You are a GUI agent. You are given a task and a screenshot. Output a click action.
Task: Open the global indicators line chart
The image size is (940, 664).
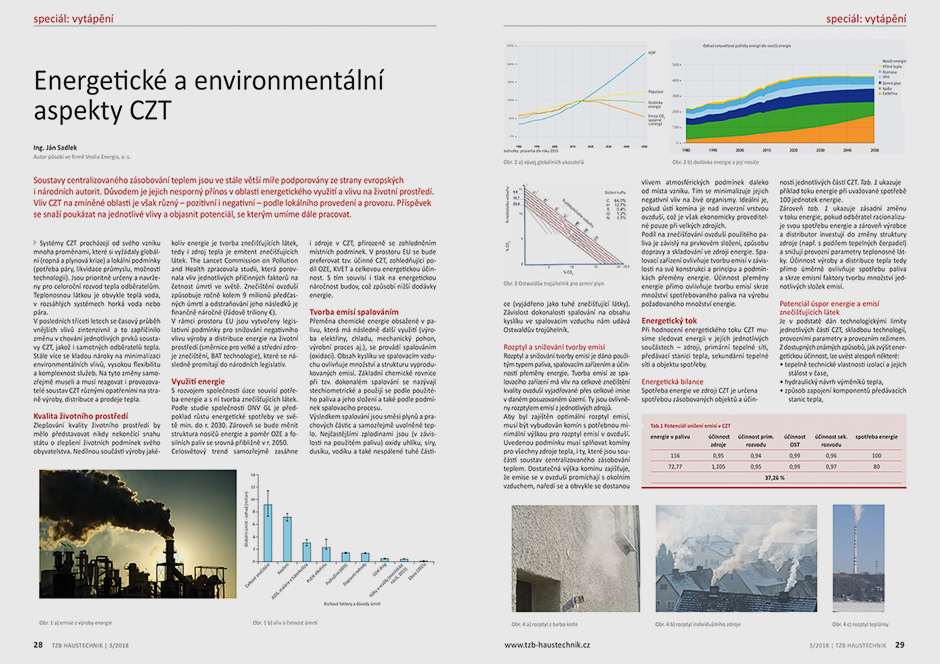(x=585, y=97)
